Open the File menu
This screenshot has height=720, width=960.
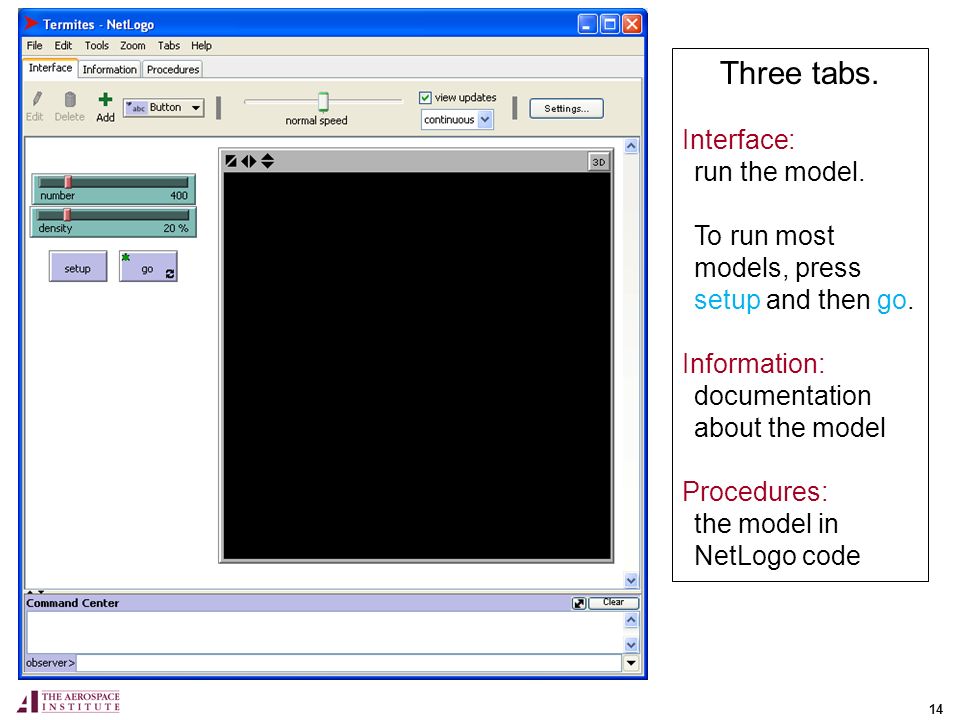34,45
